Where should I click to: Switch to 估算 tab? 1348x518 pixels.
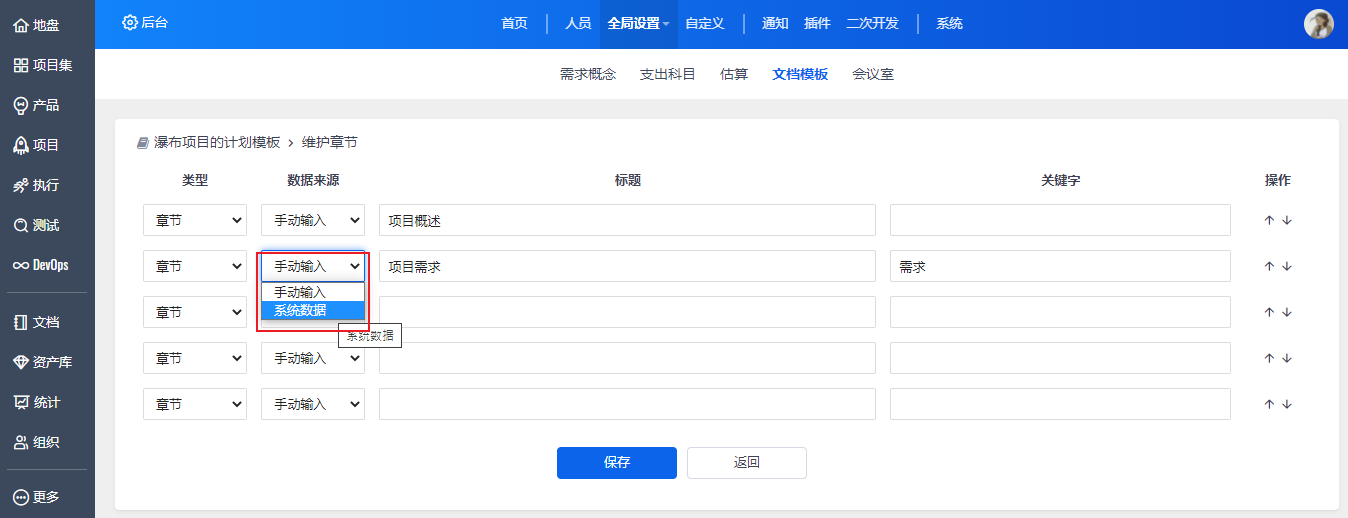734,74
